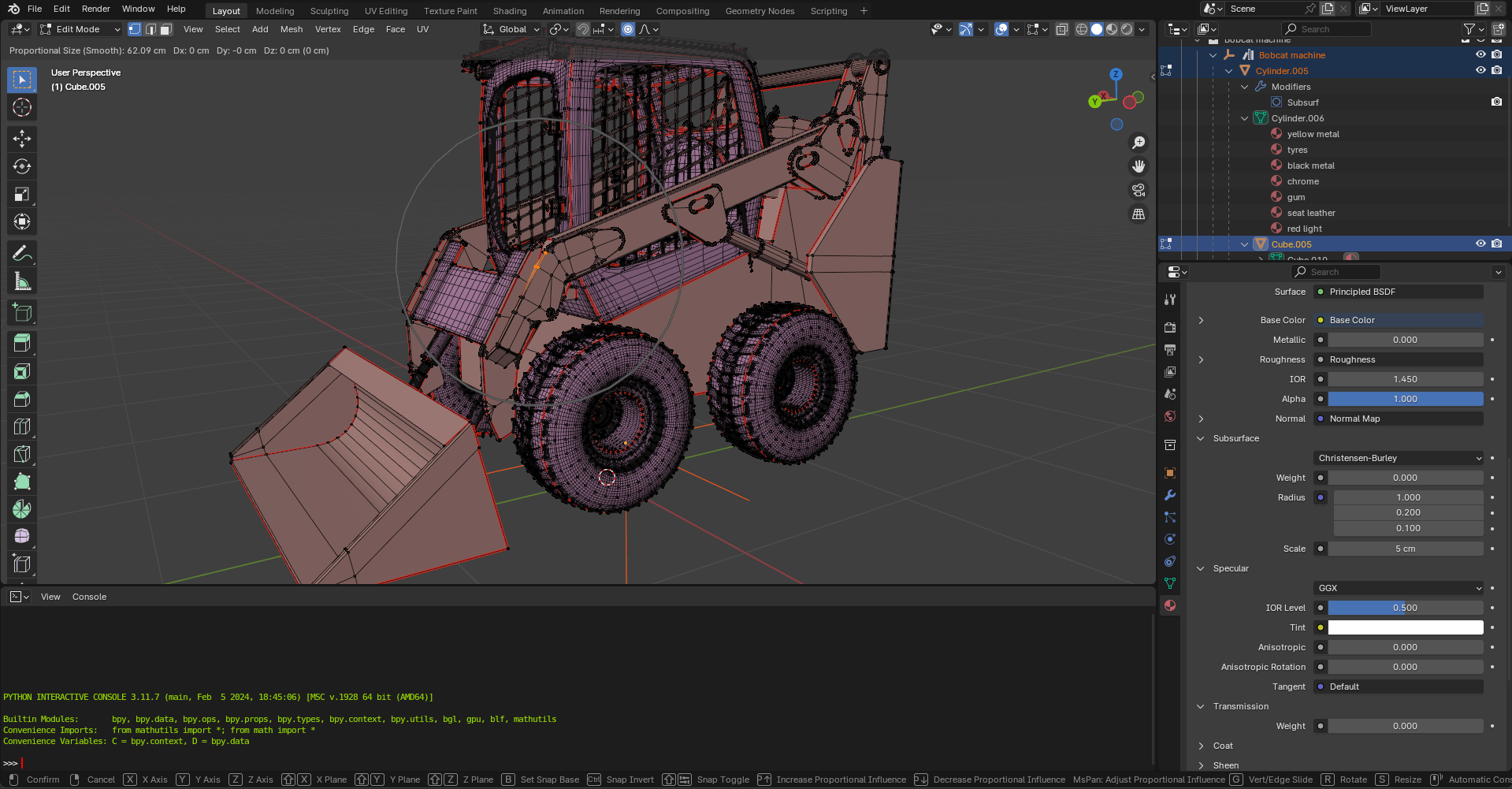
Task: Select the yellow metal material
Action: [x=1313, y=134]
